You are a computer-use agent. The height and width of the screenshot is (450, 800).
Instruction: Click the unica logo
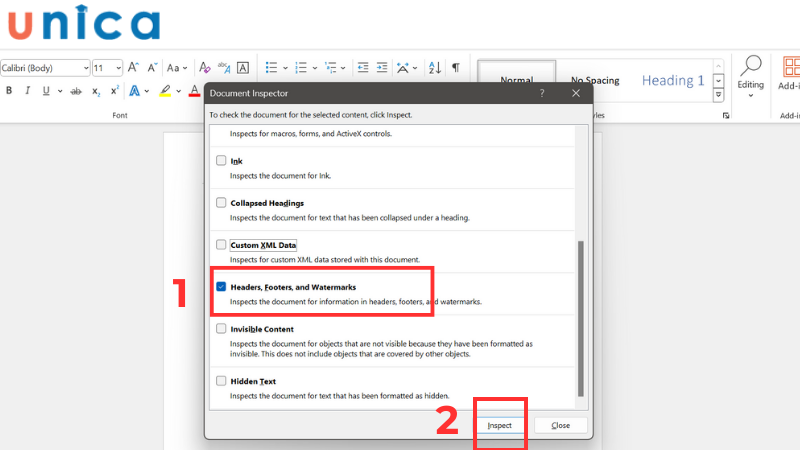84,23
